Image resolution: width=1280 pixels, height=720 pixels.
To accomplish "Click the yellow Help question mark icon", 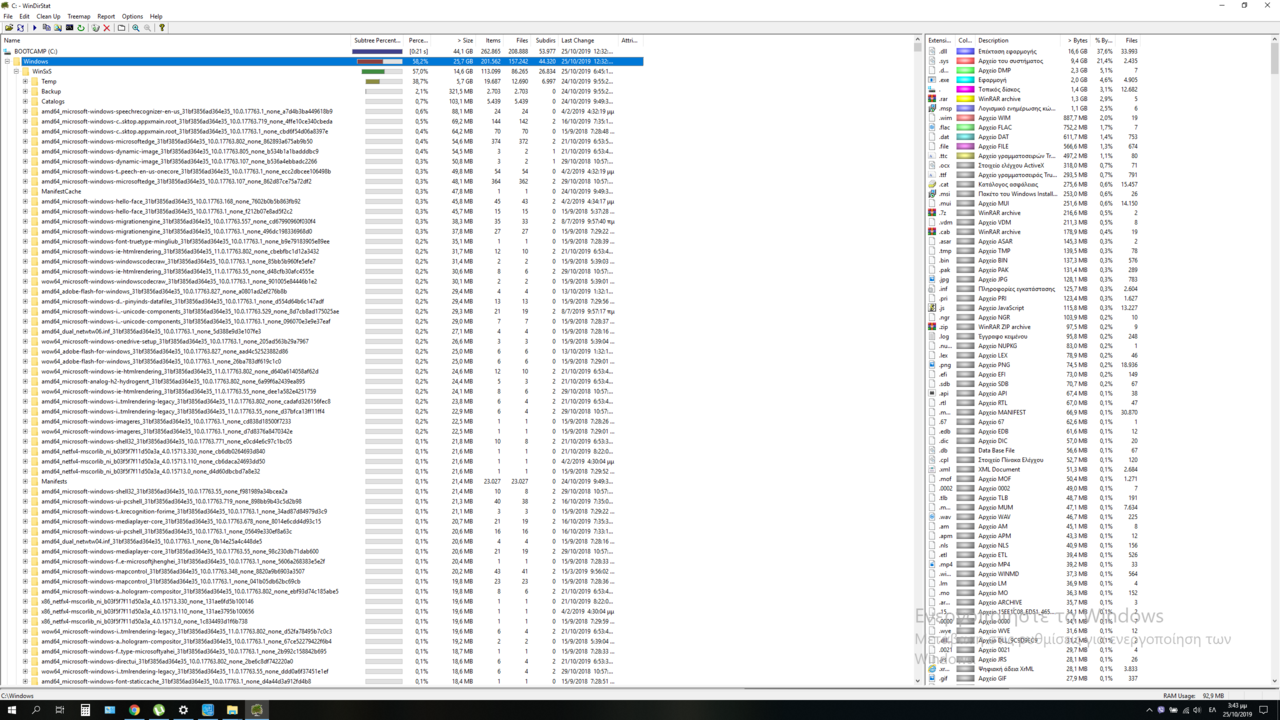I will [x=162, y=28].
